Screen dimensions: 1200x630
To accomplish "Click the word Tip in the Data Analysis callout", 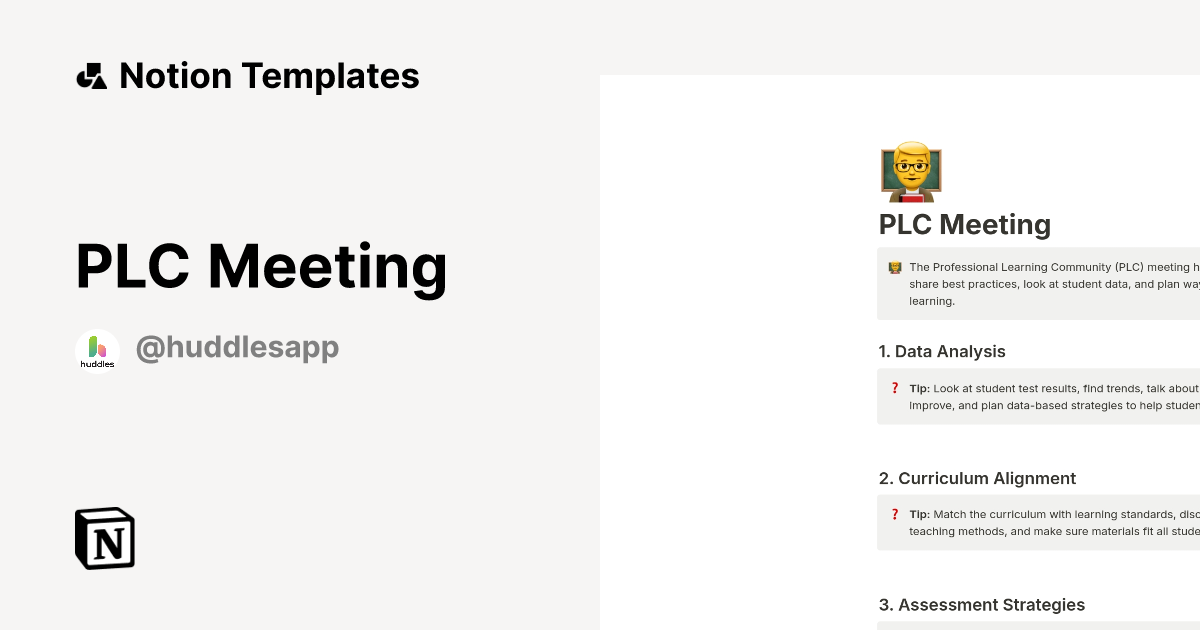I will 918,388.
